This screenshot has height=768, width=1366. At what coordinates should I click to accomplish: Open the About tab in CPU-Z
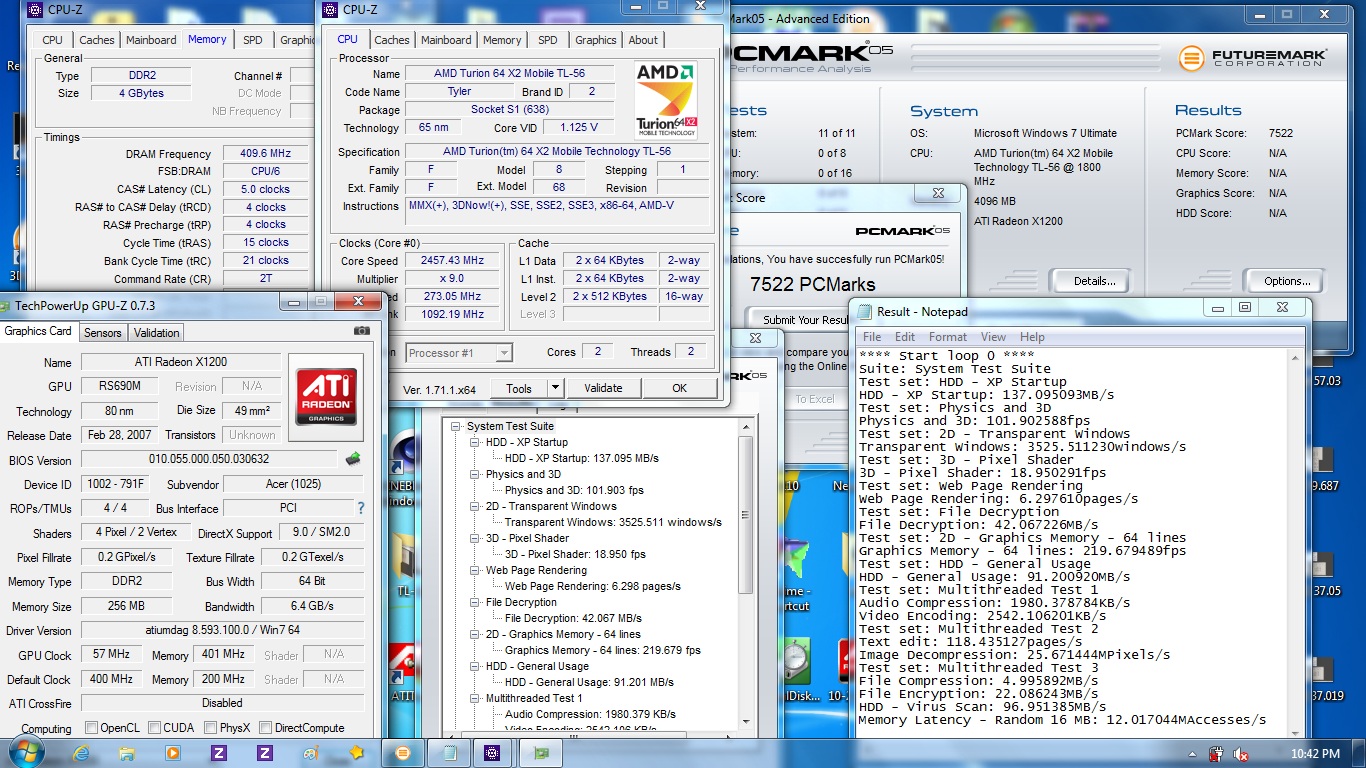(643, 40)
